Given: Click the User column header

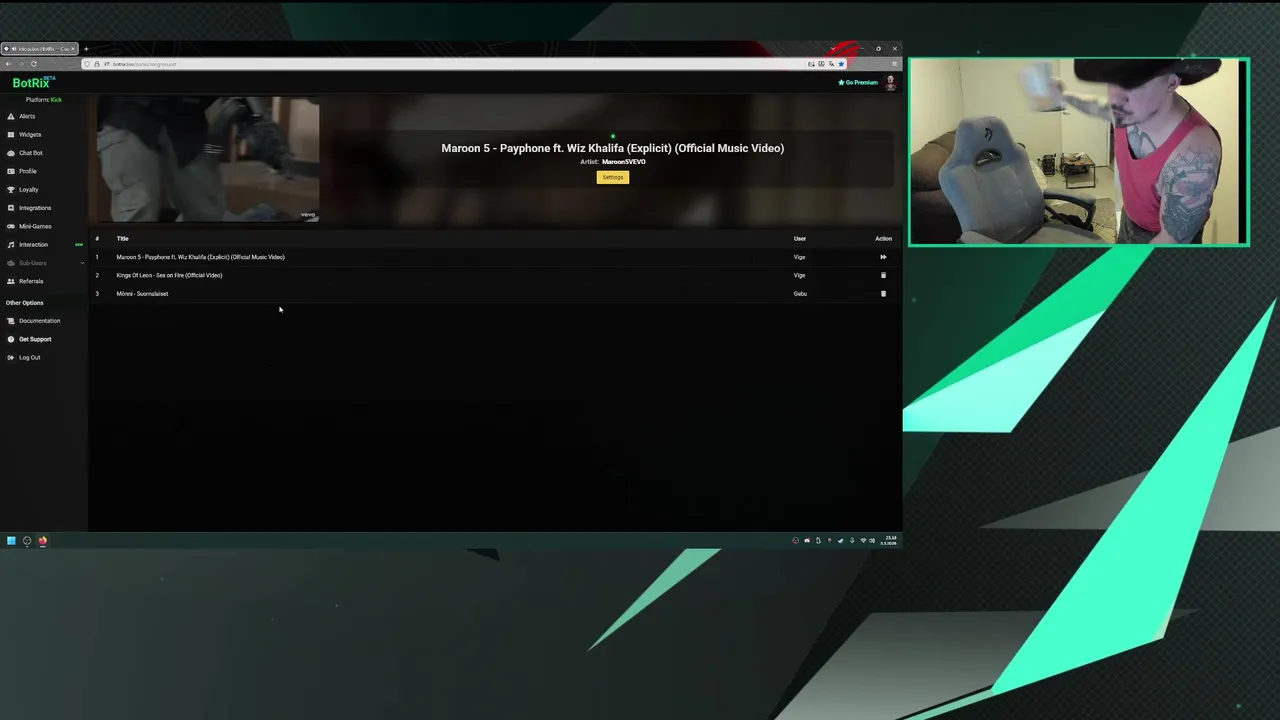Looking at the screenshot, I should tap(799, 239).
